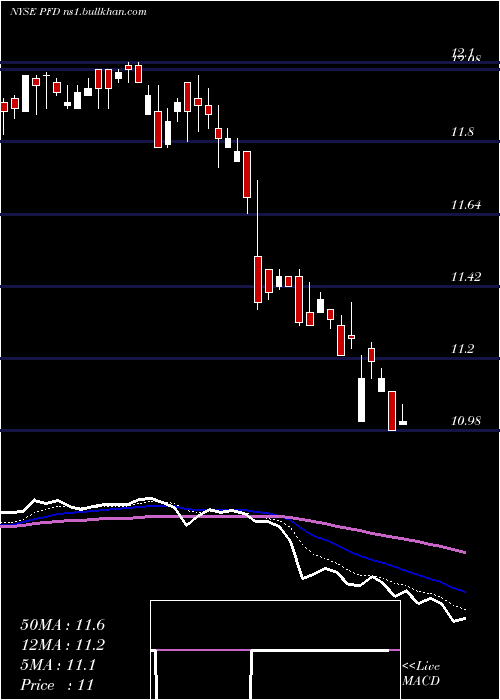Click the 11.42 price axis label
This screenshot has height=700, width=500.
click(466, 277)
